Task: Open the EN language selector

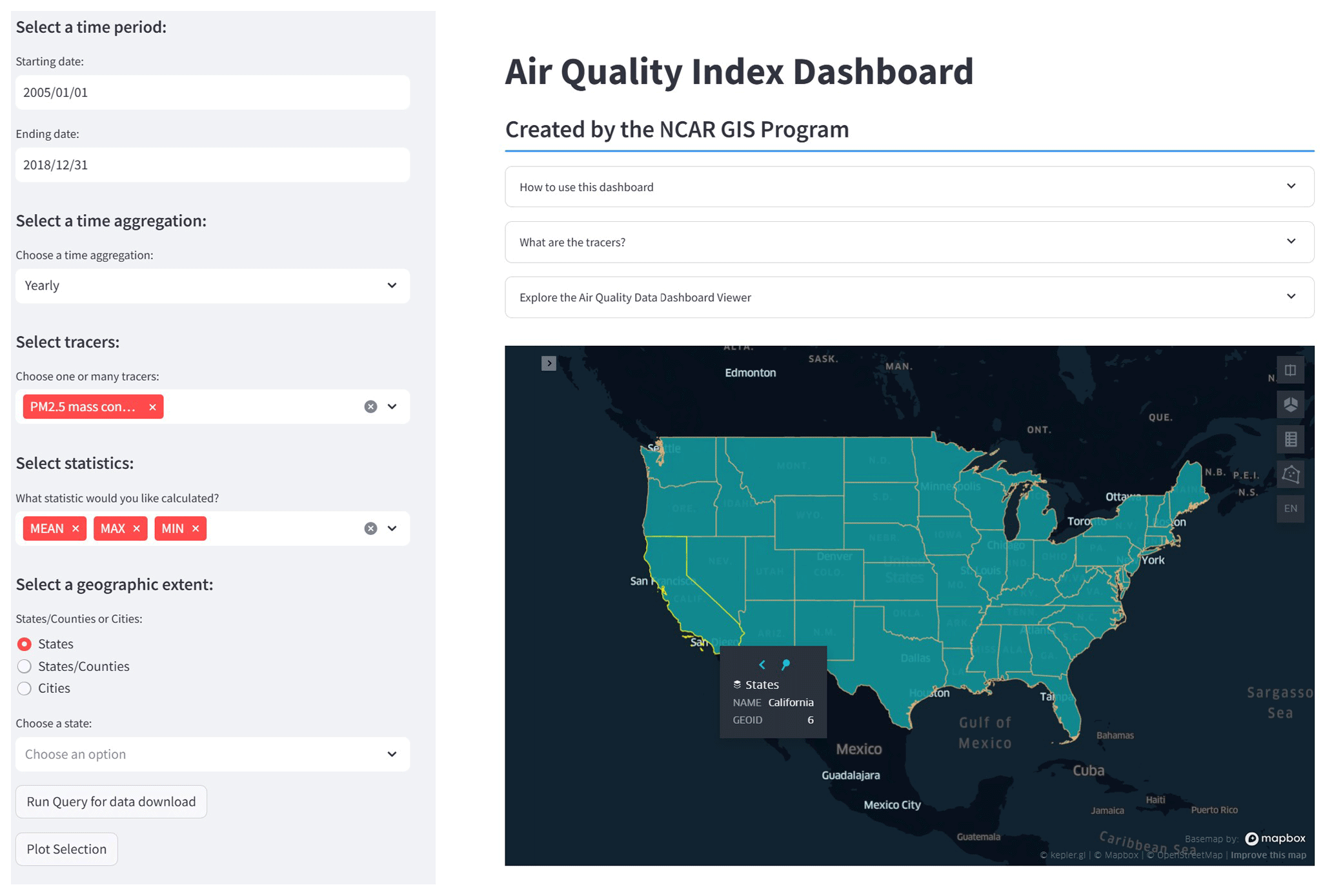Action: point(1289,508)
